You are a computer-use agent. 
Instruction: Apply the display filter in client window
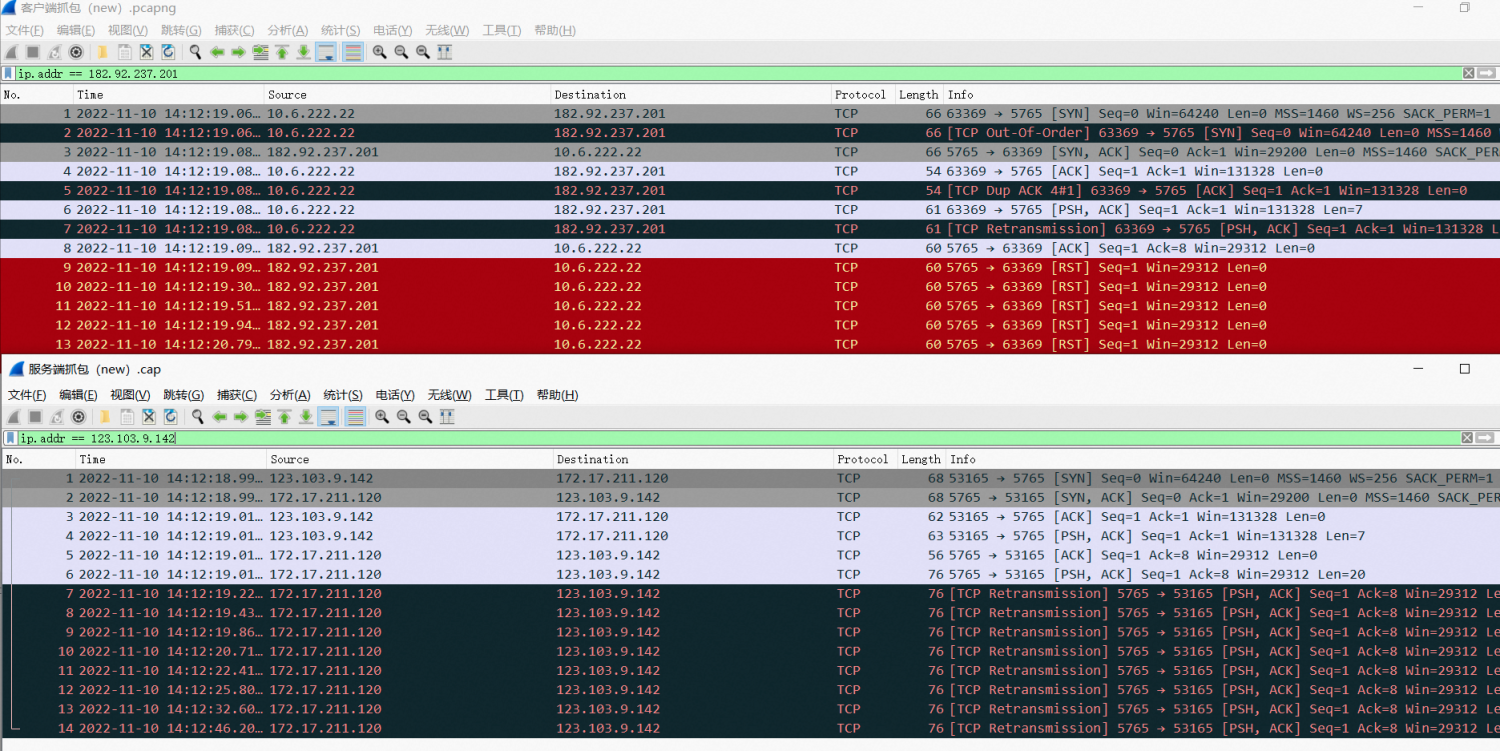(1486, 73)
